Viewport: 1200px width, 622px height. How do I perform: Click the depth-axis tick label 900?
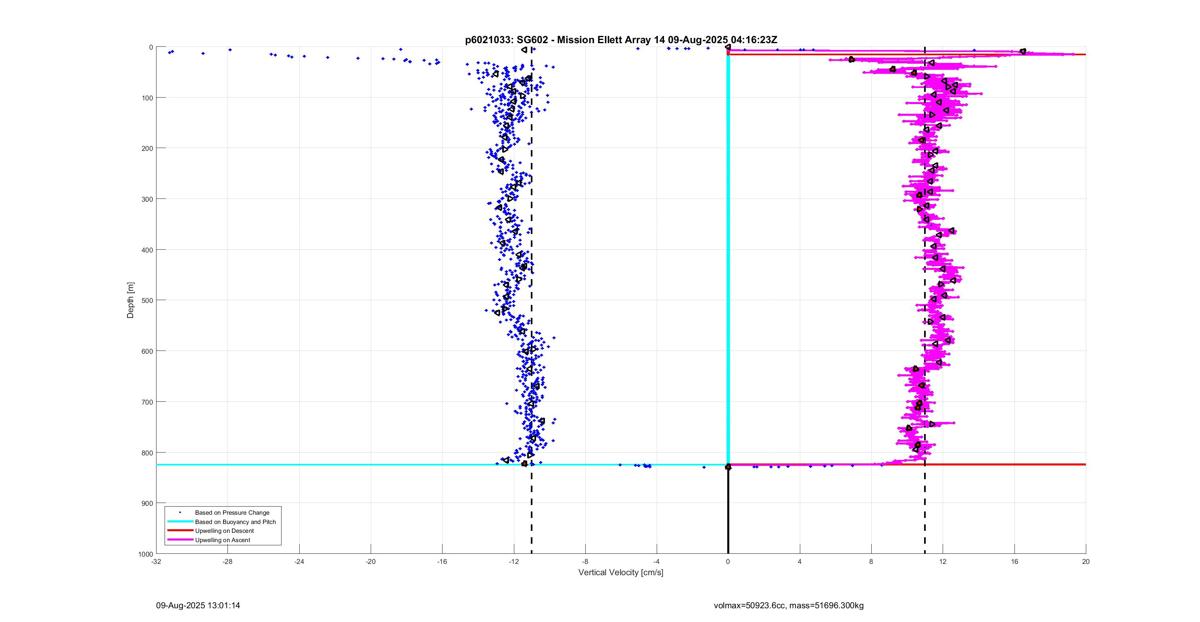146,503
